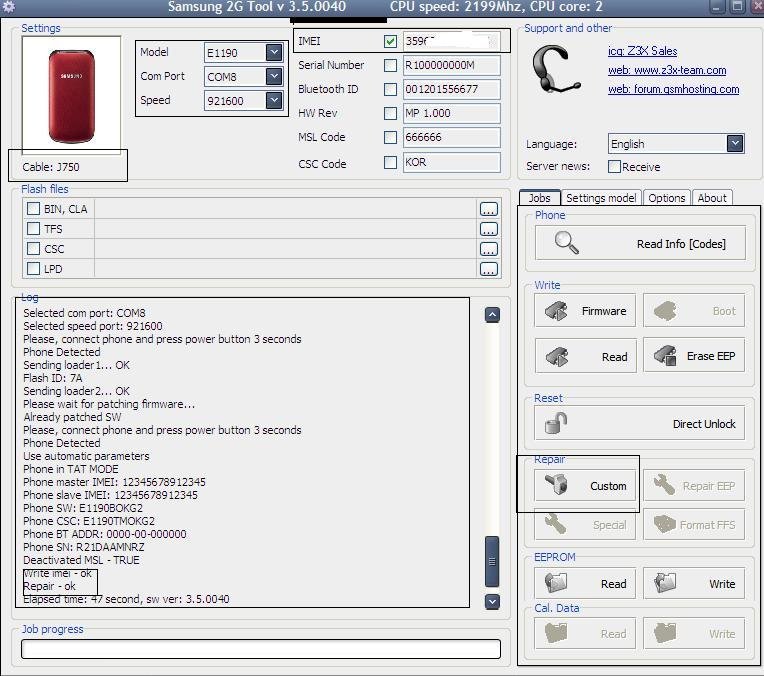Expand the Com Port dropdown
764x676 pixels.
(x=273, y=77)
